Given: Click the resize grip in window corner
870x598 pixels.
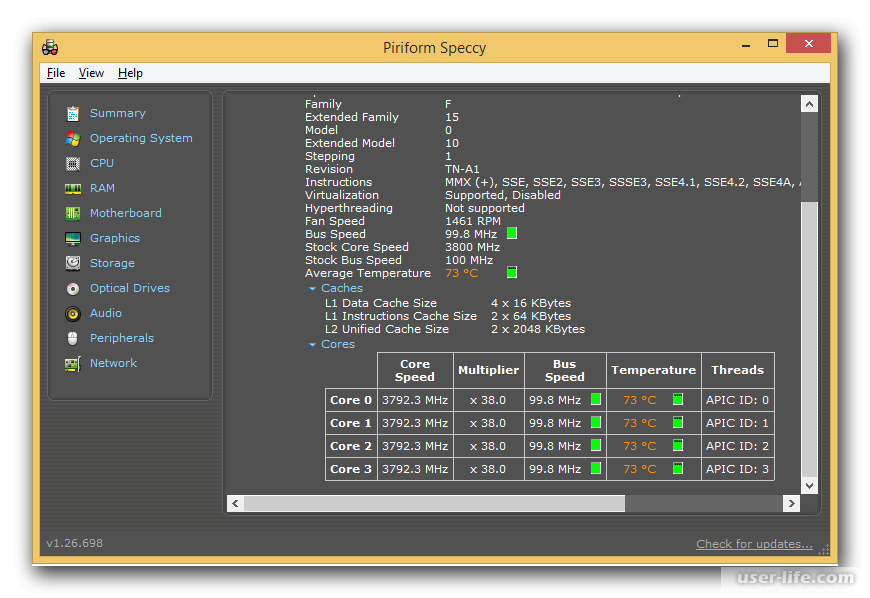Looking at the screenshot, I should click(824, 550).
